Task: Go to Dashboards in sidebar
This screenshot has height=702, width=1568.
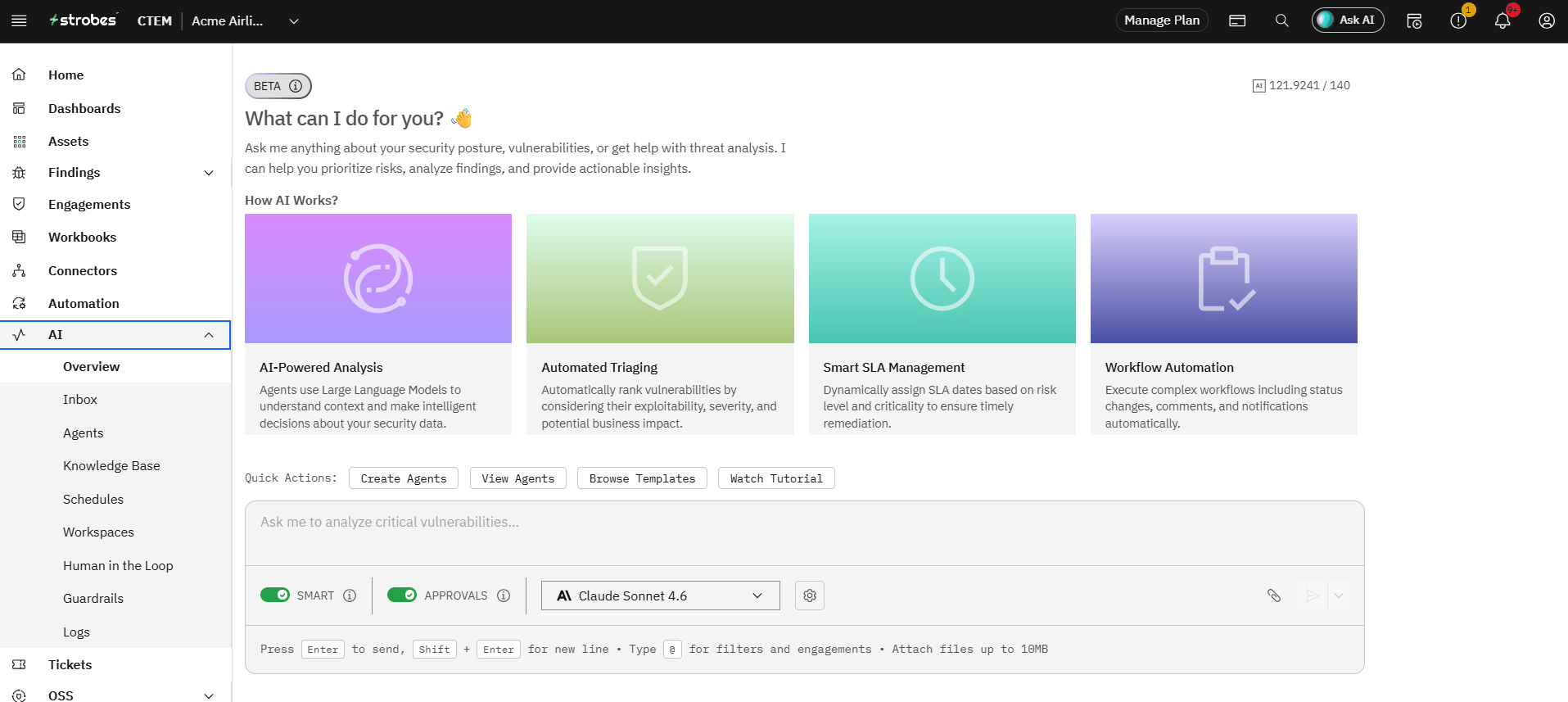Action: [x=84, y=108]
